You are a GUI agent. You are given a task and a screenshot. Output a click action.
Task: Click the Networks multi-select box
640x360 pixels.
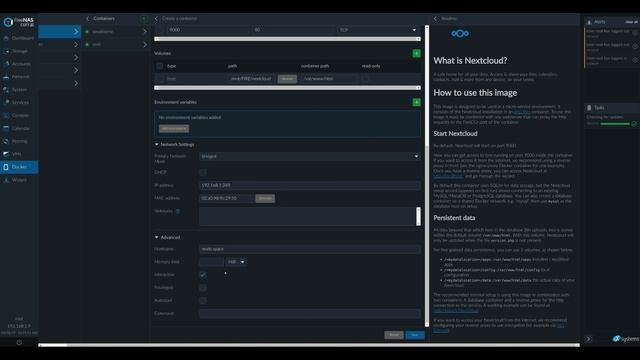309,217
